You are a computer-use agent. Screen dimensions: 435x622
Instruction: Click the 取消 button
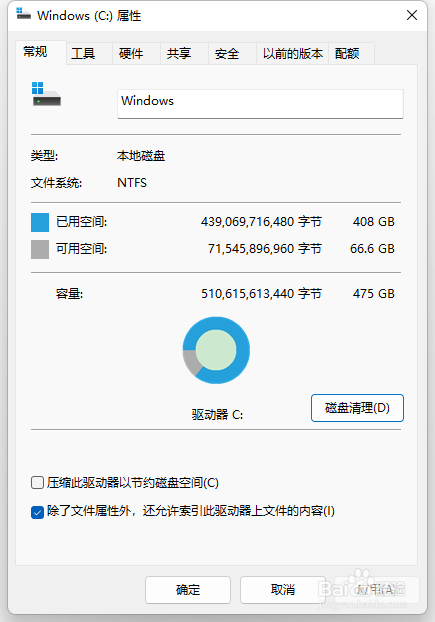tap(282, 590)
